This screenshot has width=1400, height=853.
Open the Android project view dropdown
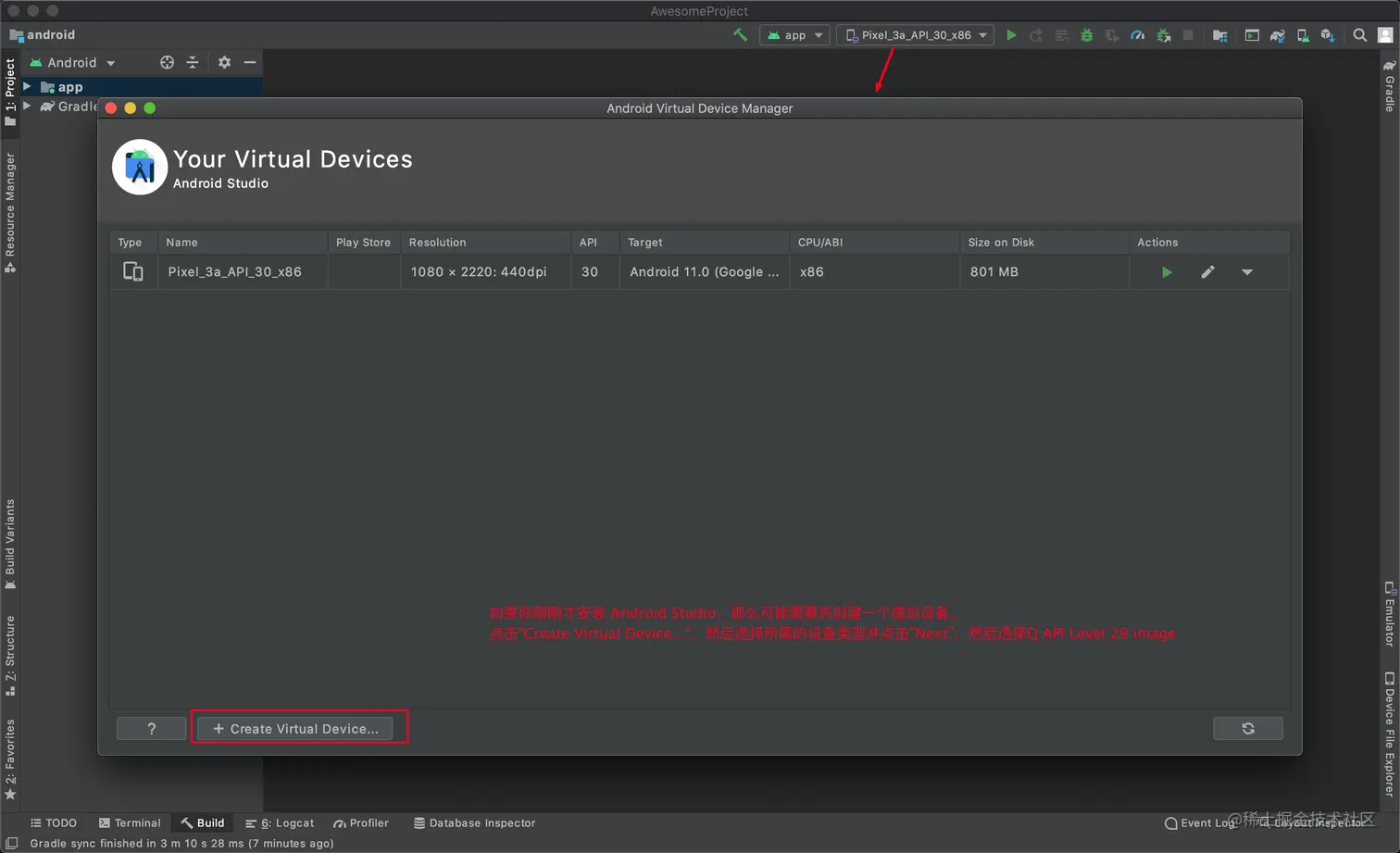click(72, 62)
